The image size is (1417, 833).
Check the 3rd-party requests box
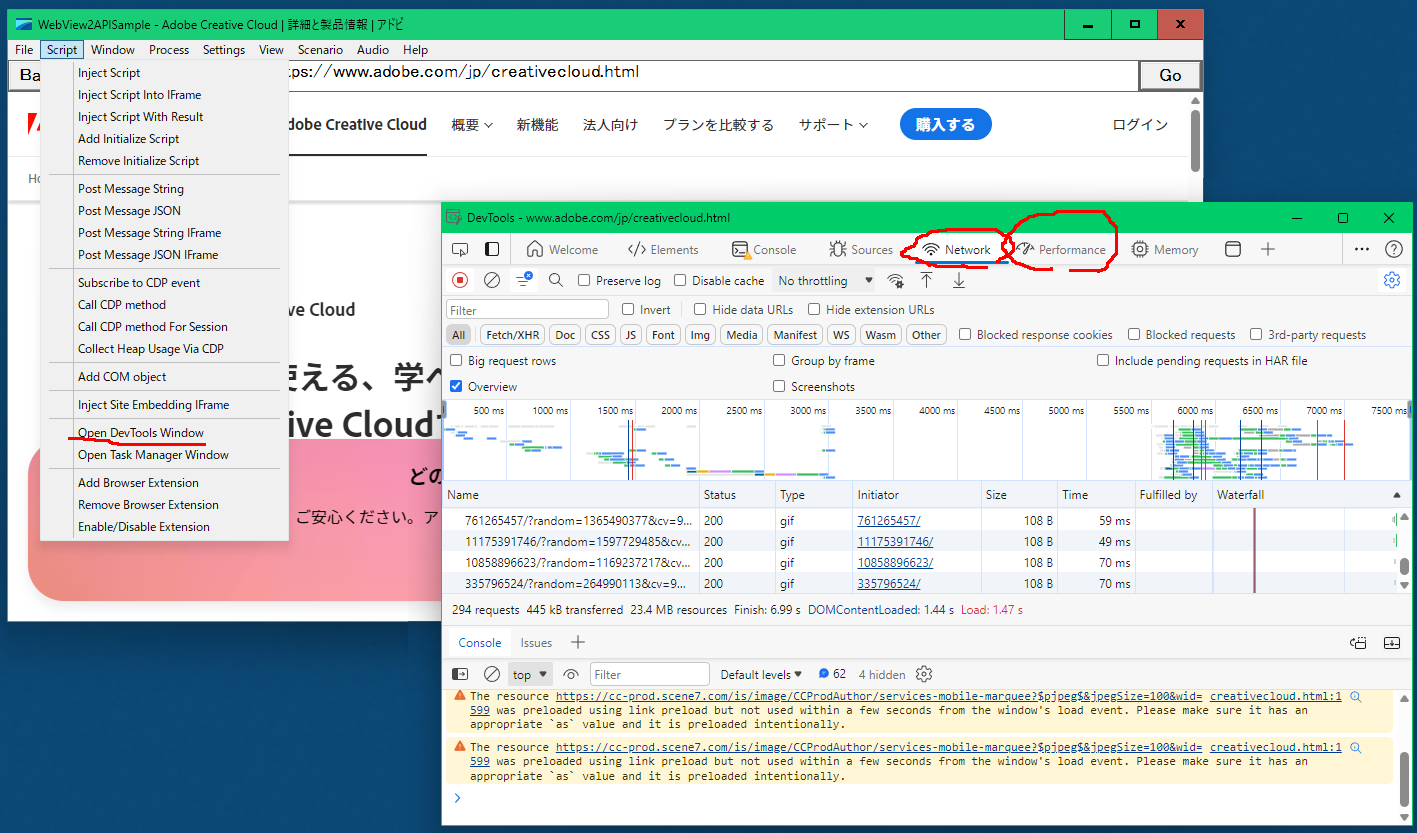point(1256,335)
